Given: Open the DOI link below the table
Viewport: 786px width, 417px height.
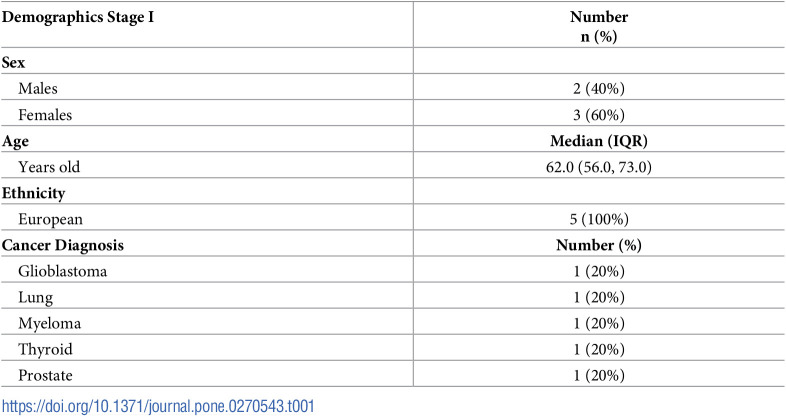Looking at the screenshot, I should click(x=158, y=406).
